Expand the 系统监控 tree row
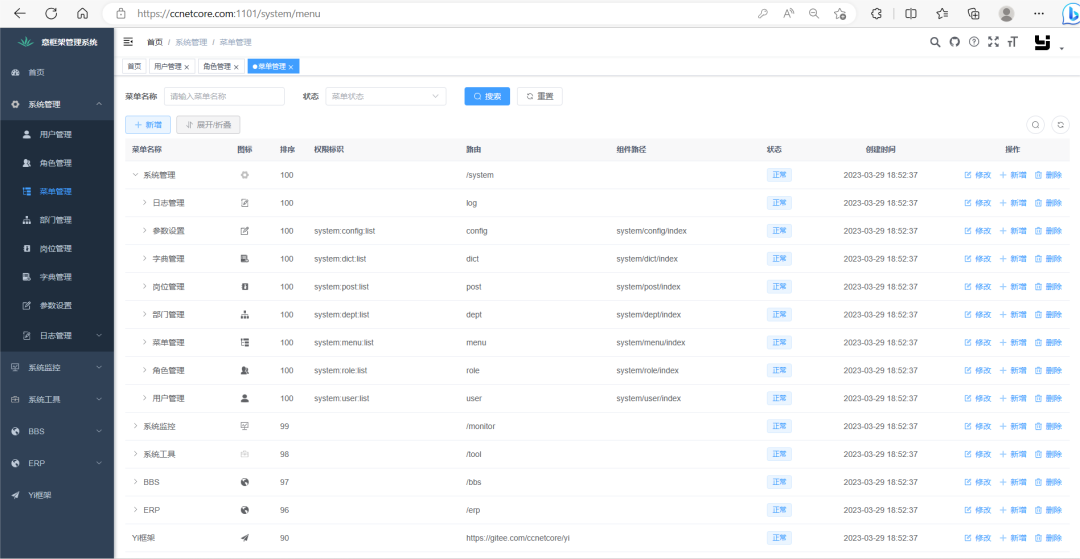The width and height of the screenshot is (1080, 559). [x=136, y=426]
